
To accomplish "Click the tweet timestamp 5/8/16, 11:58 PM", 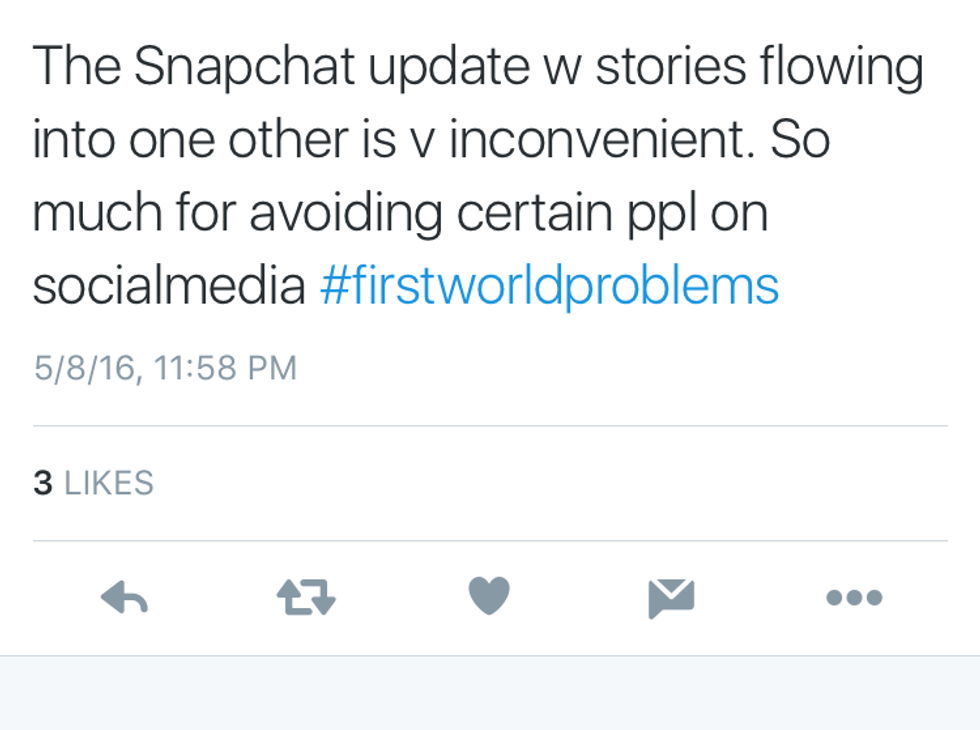I will pyautogui.click(x=165, y=368).
